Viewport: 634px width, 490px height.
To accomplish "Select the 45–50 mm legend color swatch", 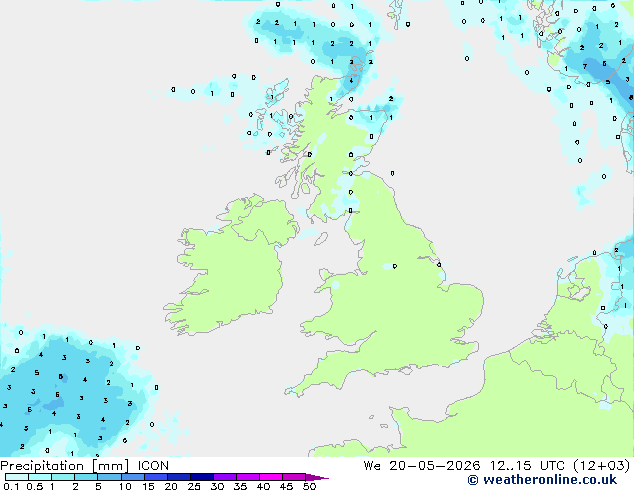I will pyautogui.click(x=294, y=477).
